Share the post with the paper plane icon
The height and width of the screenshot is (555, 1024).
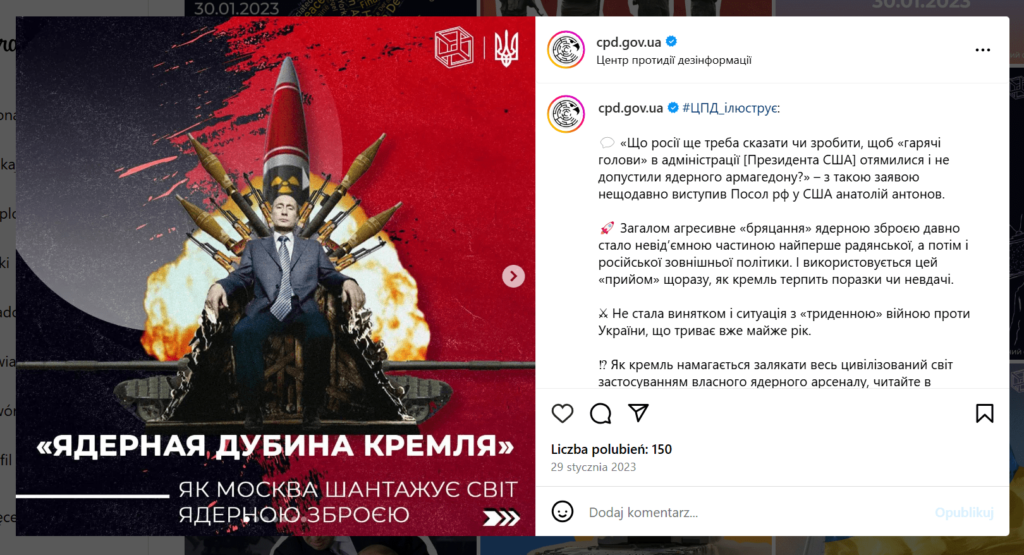pos(638,413)
